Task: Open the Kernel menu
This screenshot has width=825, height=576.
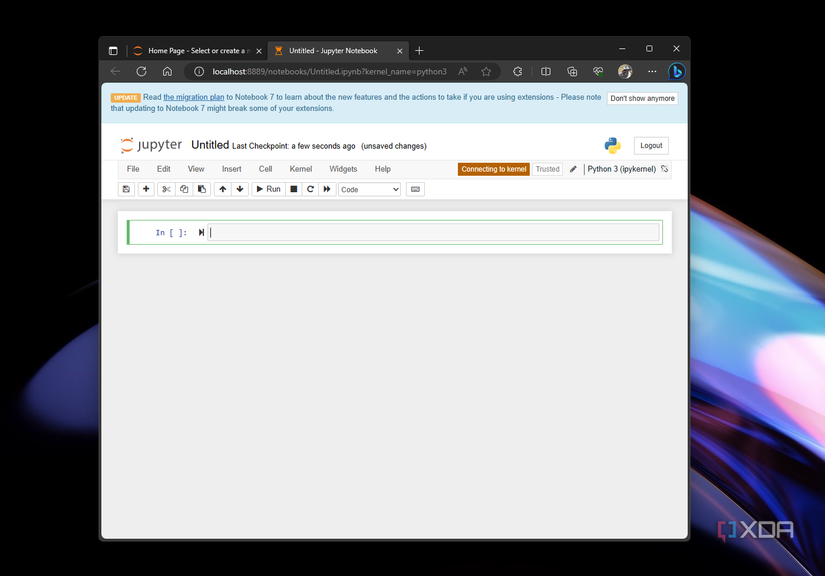Action: [300, 169]
